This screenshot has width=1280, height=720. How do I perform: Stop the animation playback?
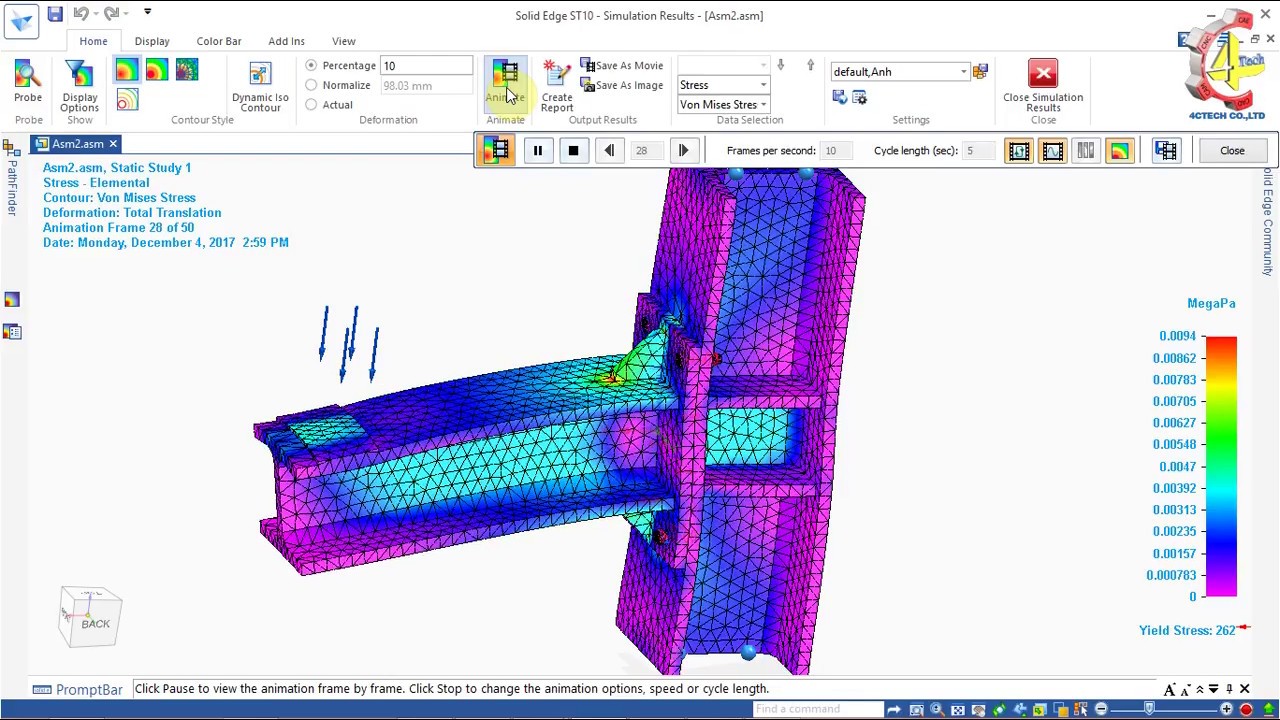[573, 150]
